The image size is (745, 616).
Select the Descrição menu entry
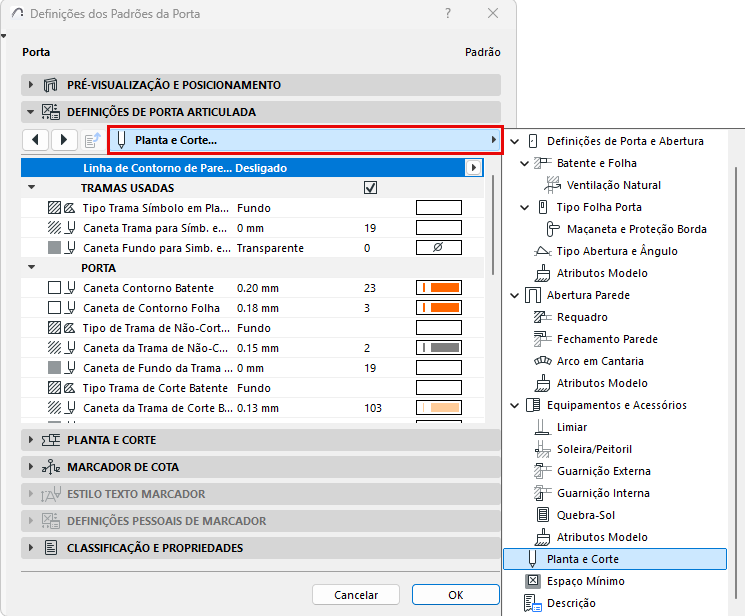pyautogui.click(x=571, y=603)
